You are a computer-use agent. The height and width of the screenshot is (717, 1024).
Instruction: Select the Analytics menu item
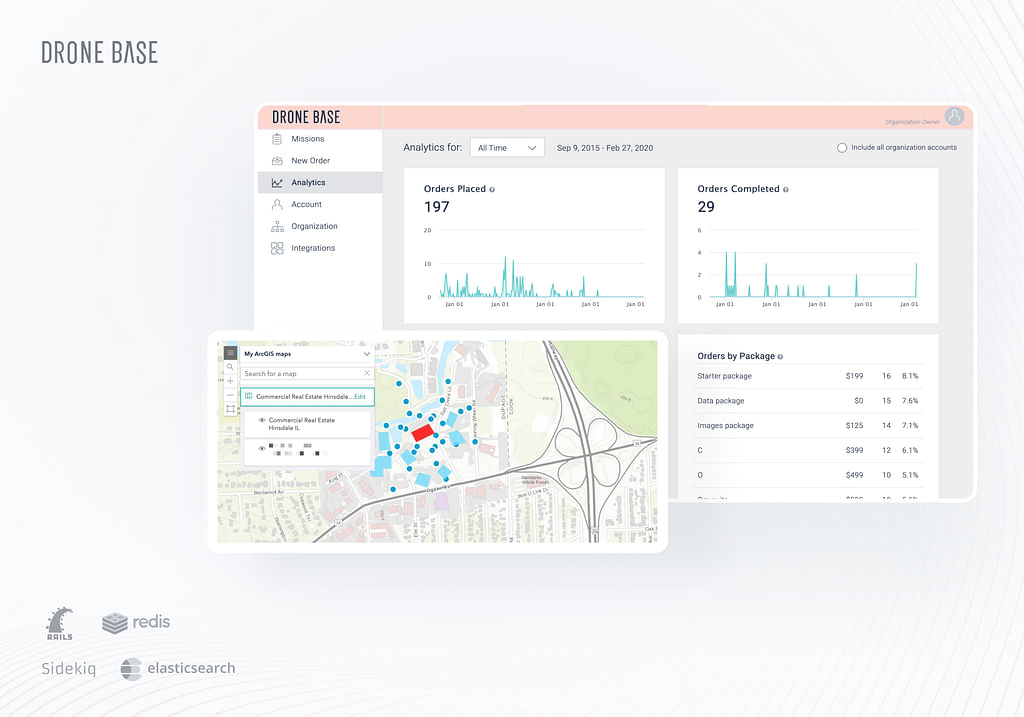tap(308, 182)
